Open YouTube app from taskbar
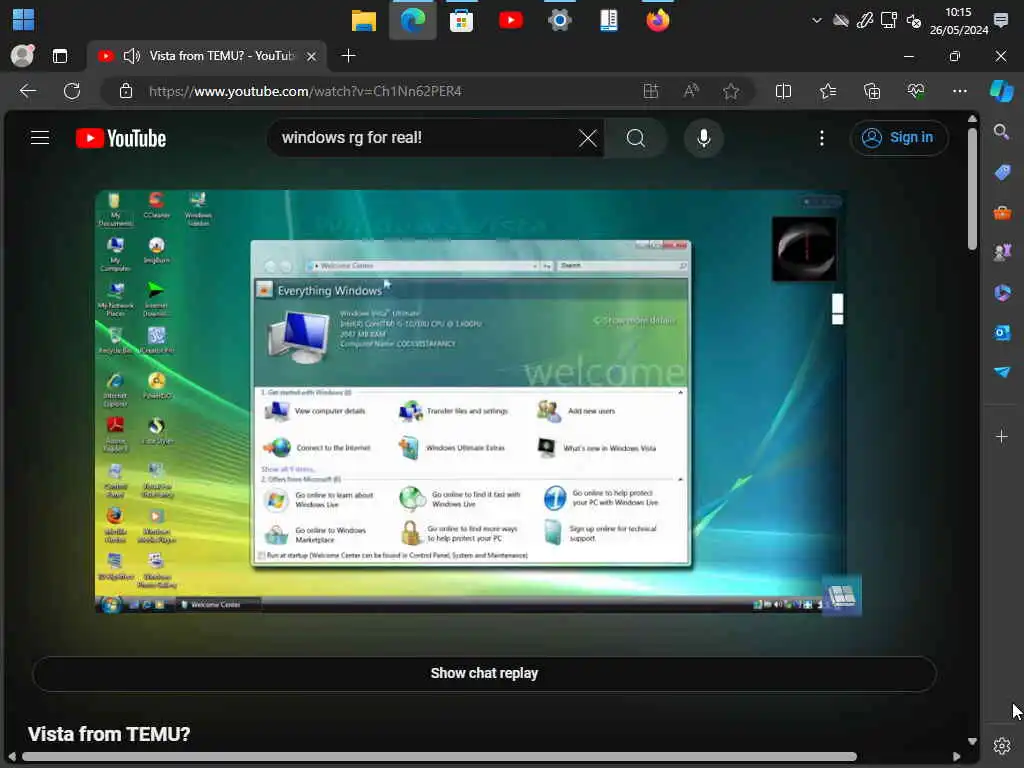This screenshot has height=768, width=1024. pos(511,20)
